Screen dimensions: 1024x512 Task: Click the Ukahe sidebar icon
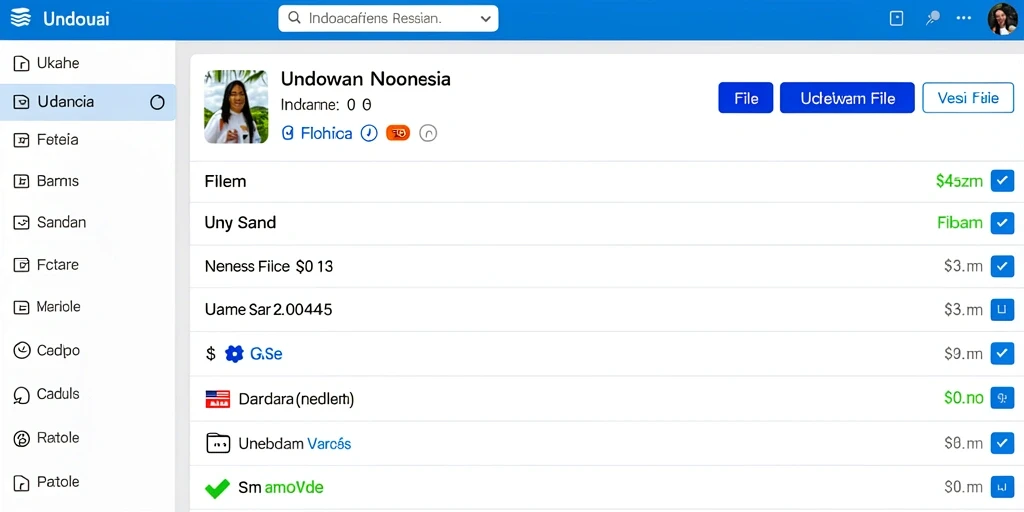pos(22,63)
